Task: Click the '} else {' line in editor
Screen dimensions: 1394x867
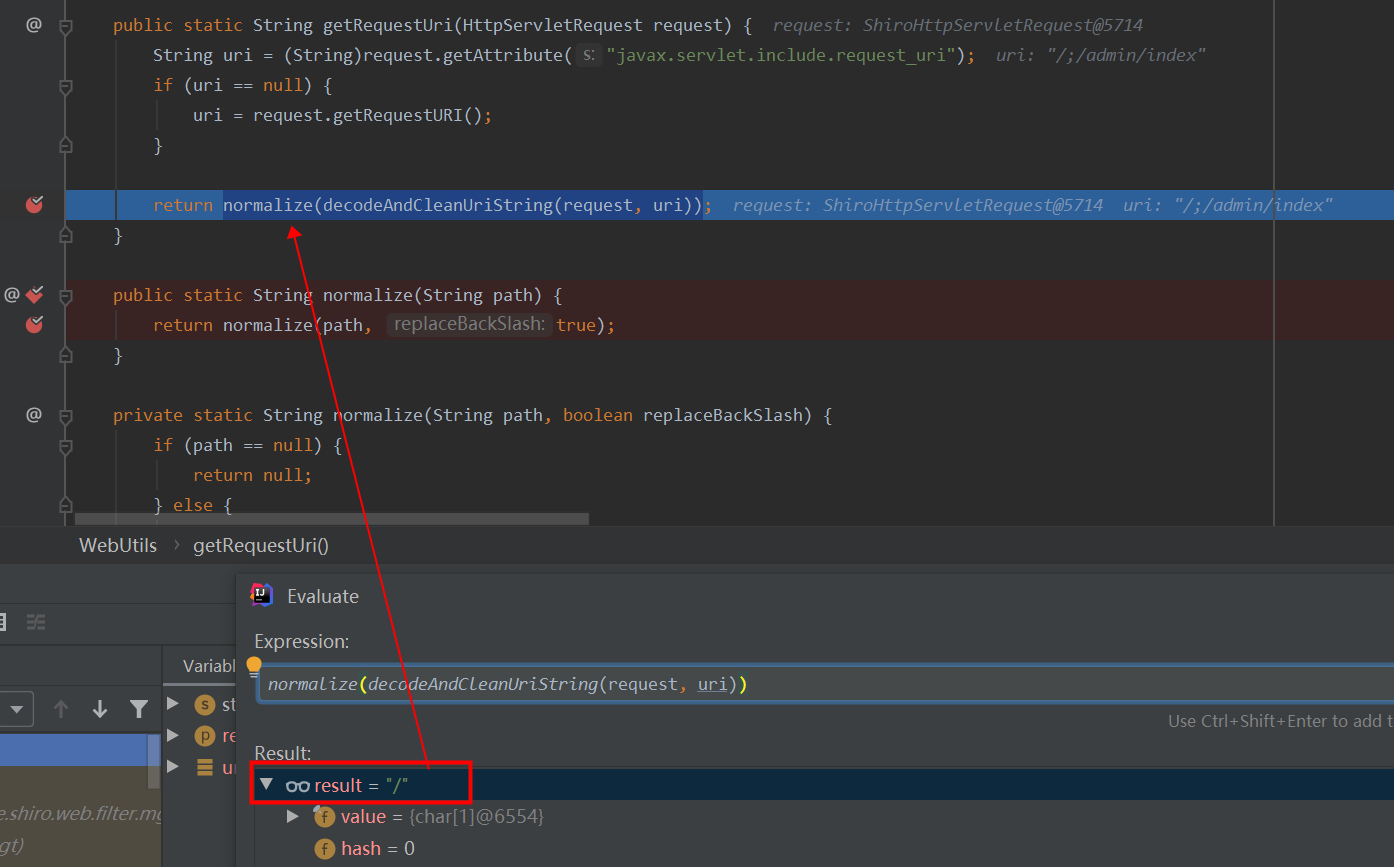Action: point(193,505)
